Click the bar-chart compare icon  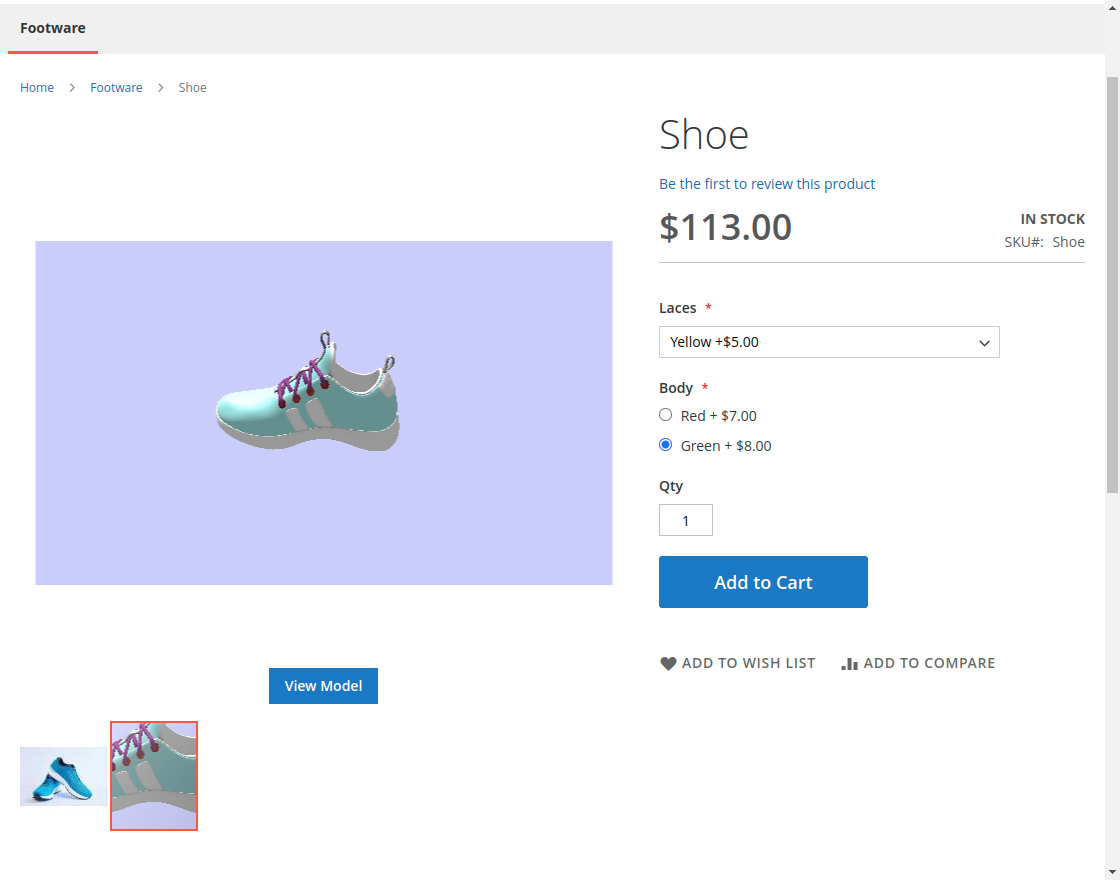[x=849, y=662]
